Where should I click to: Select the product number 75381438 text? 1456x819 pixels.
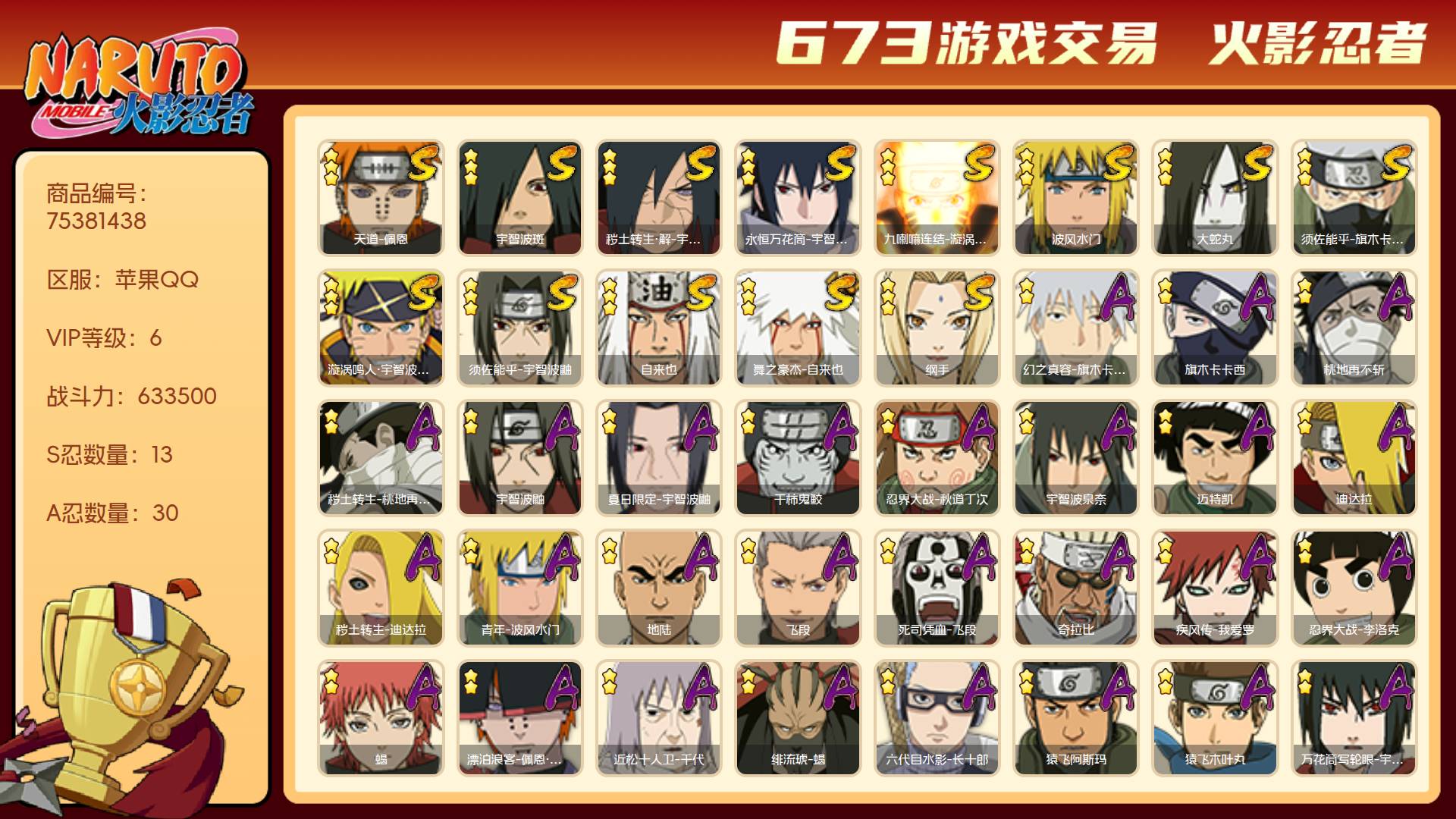pos(96,221)
